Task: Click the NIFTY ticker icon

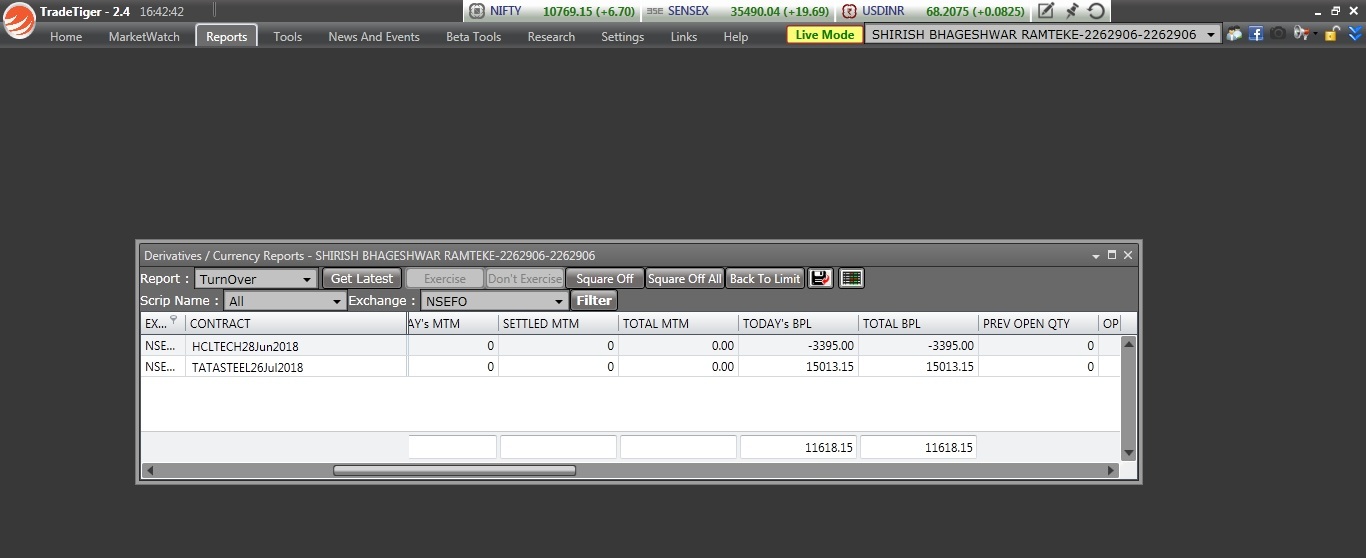Action: (x=478, y=11)
